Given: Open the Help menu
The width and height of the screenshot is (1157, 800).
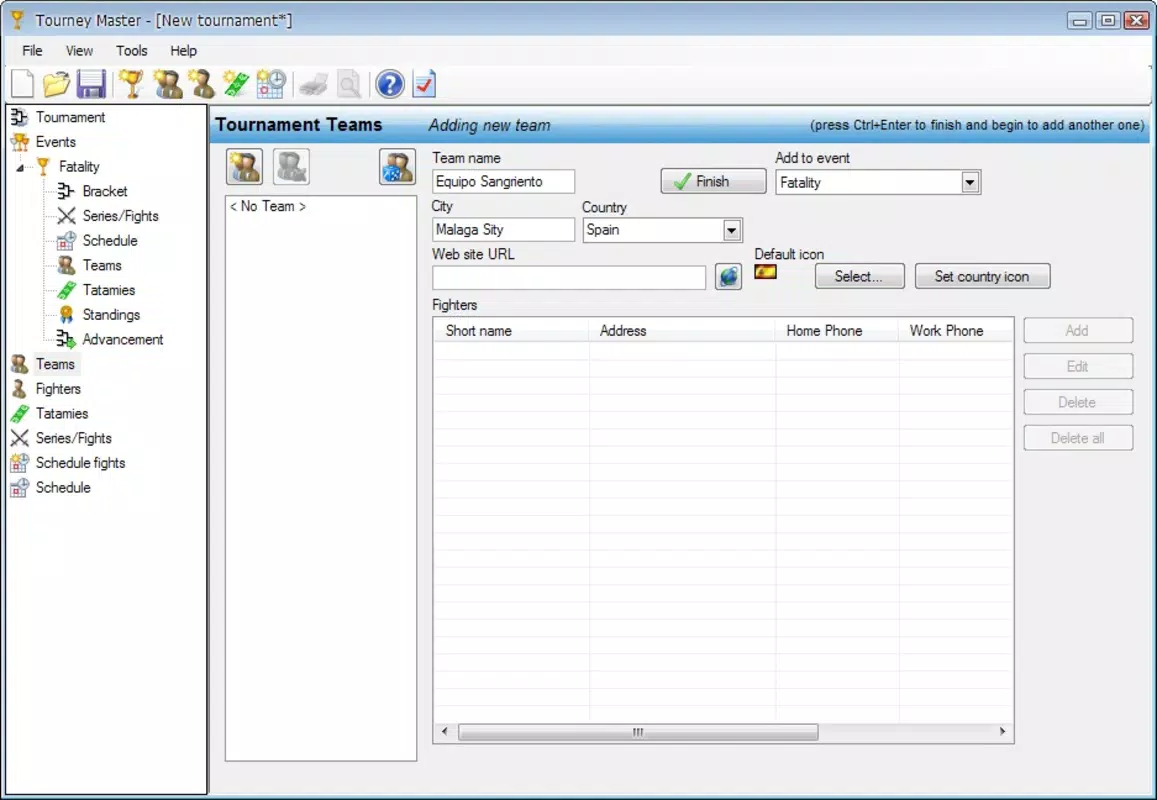Looking at the screenshot, I should [183, 51].
